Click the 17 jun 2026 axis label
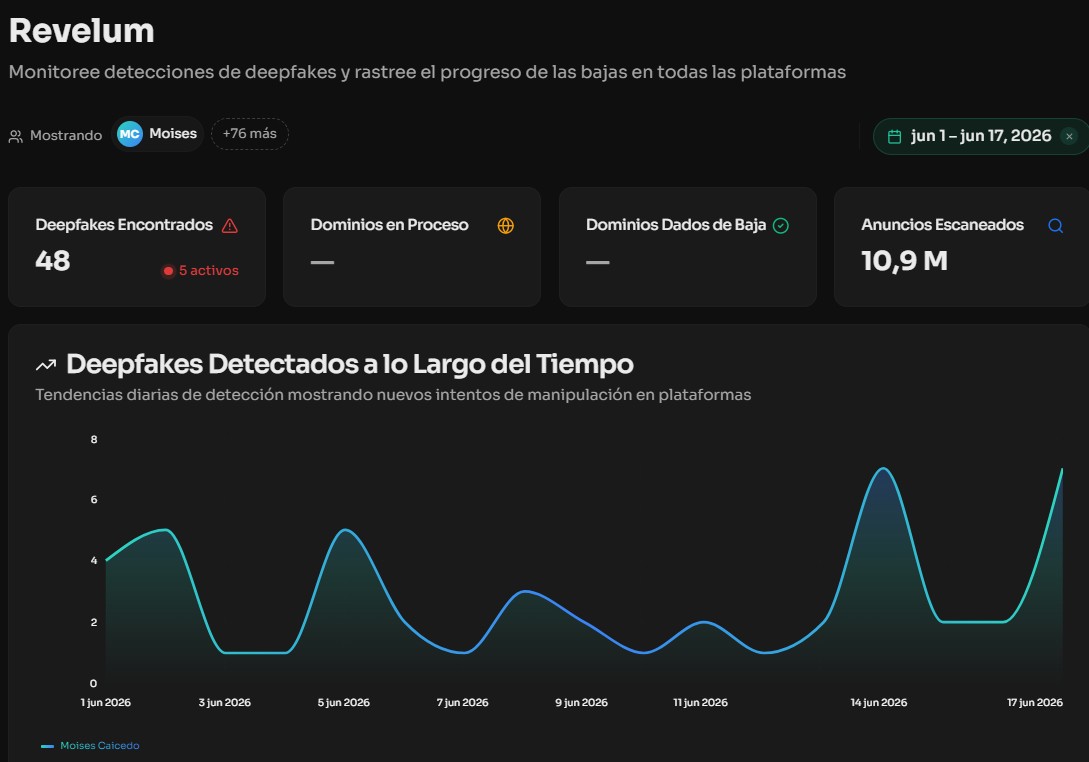The image size is (1089, 762). pyautogui.click(x=1035, y=702)
